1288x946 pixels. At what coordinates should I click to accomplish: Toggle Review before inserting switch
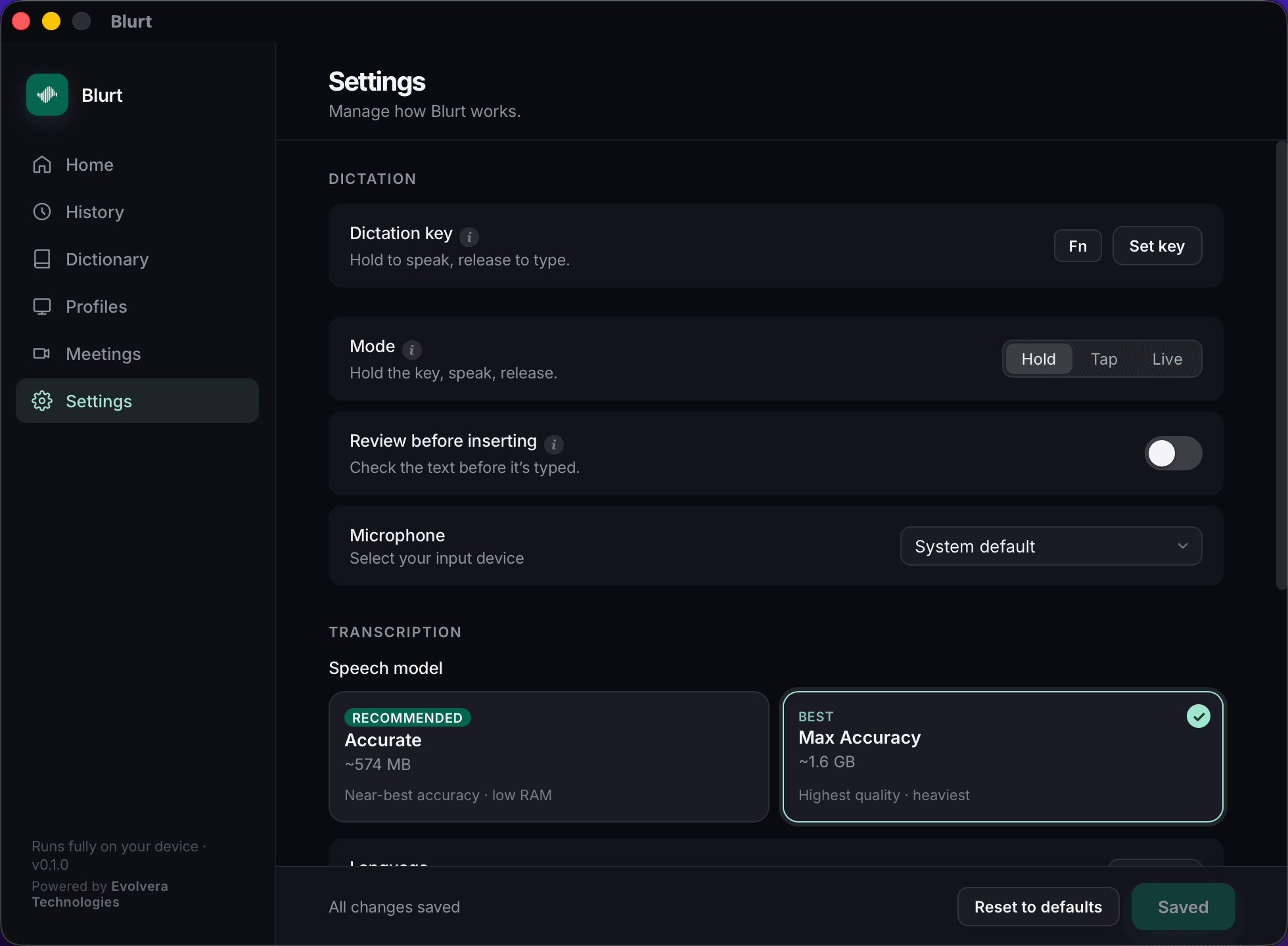click(1174, 453)
